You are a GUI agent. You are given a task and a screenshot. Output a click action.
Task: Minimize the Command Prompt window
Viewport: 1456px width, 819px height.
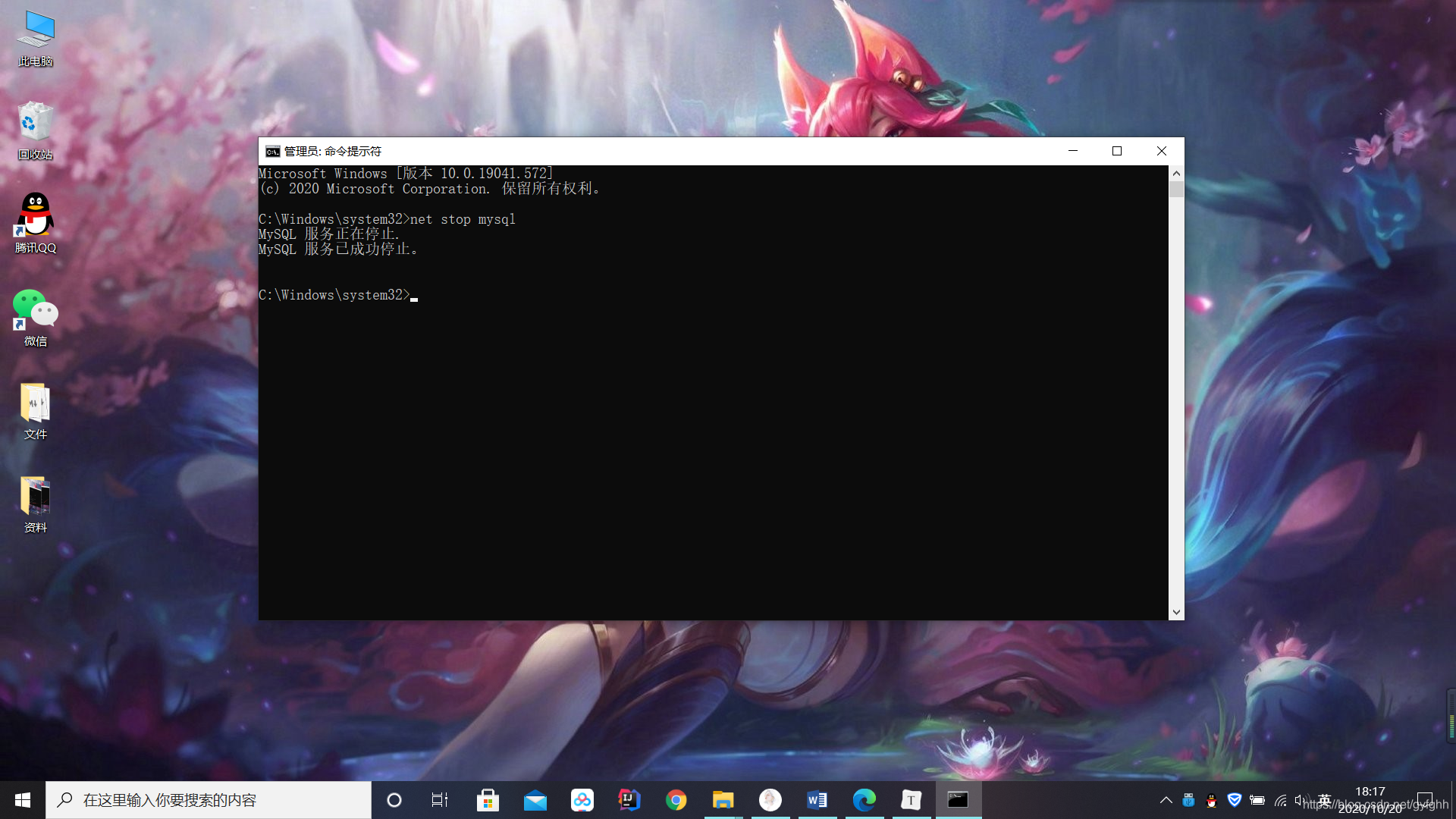1073,151
